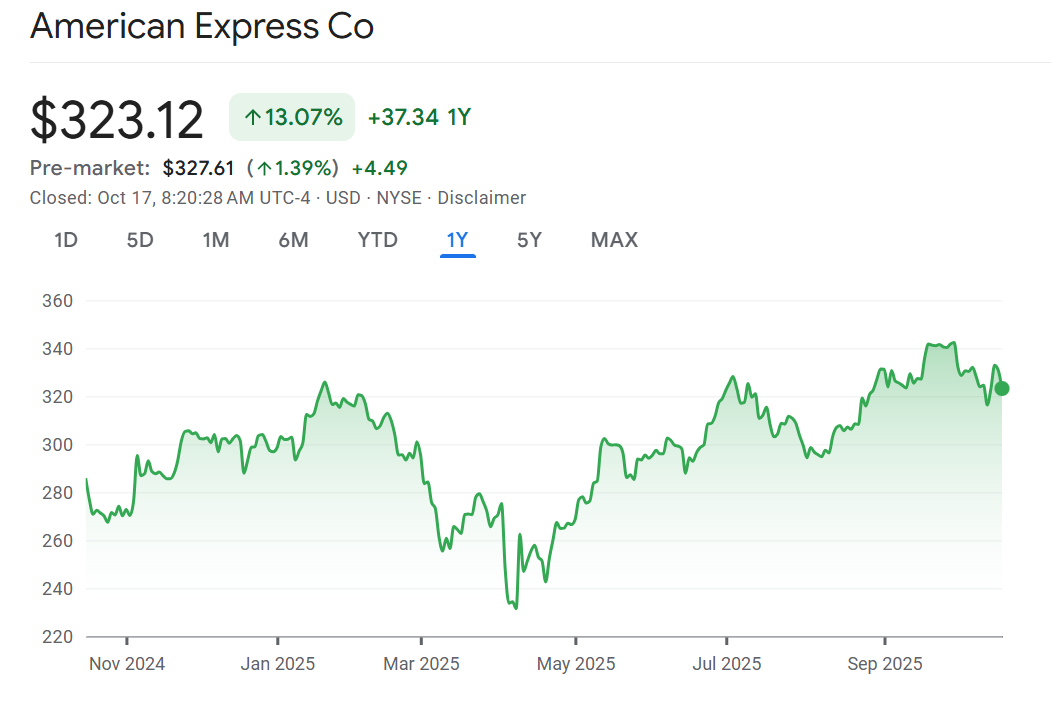Viewport: 1051px width, 702px height.
Task: Click the pre-market up arrow icon
Action: tap(263, 168)
